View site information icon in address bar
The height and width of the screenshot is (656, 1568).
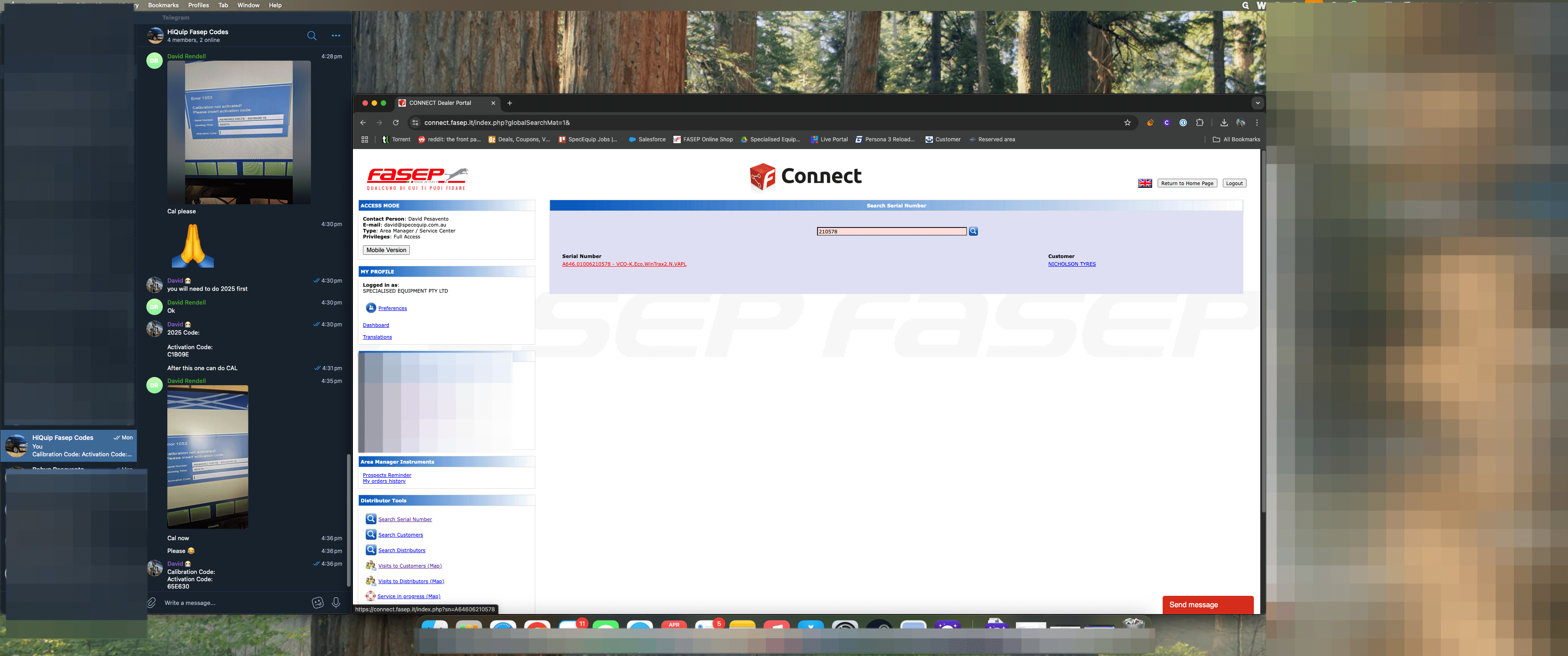point(415,122)
